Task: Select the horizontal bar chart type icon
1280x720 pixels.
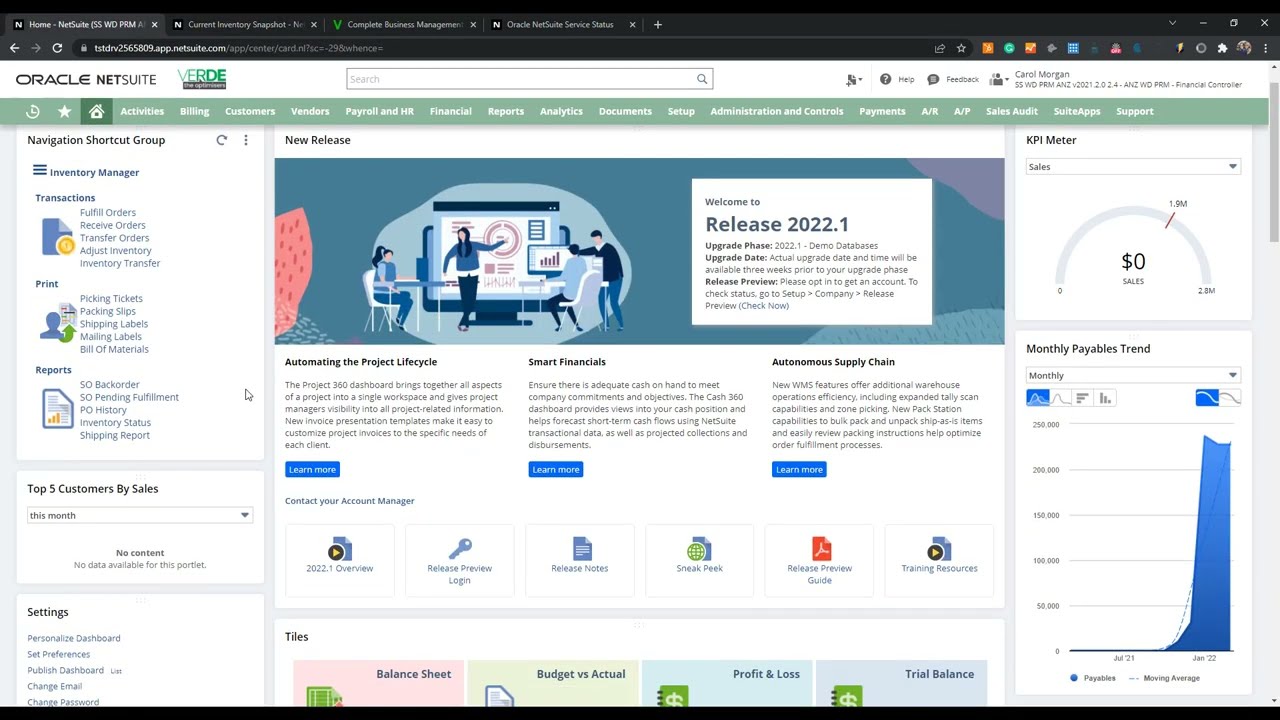Action: 1082,398
